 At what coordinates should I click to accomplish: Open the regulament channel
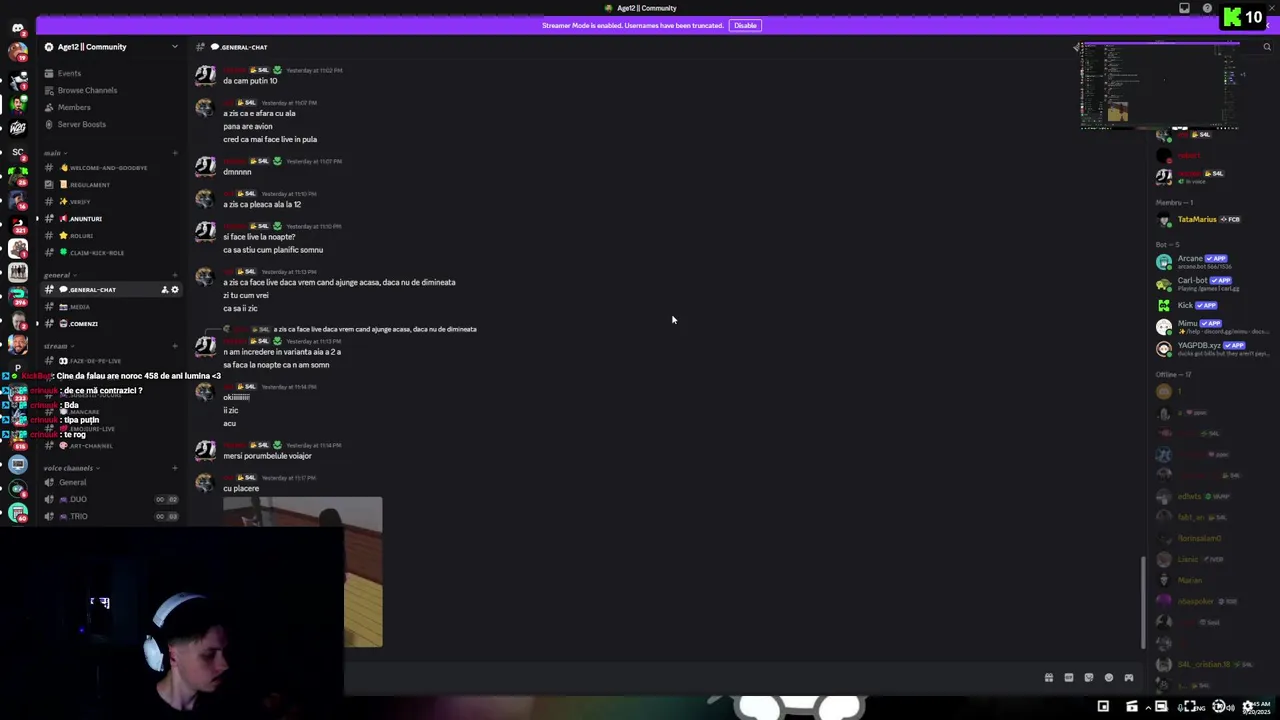(x=110, y=185)
